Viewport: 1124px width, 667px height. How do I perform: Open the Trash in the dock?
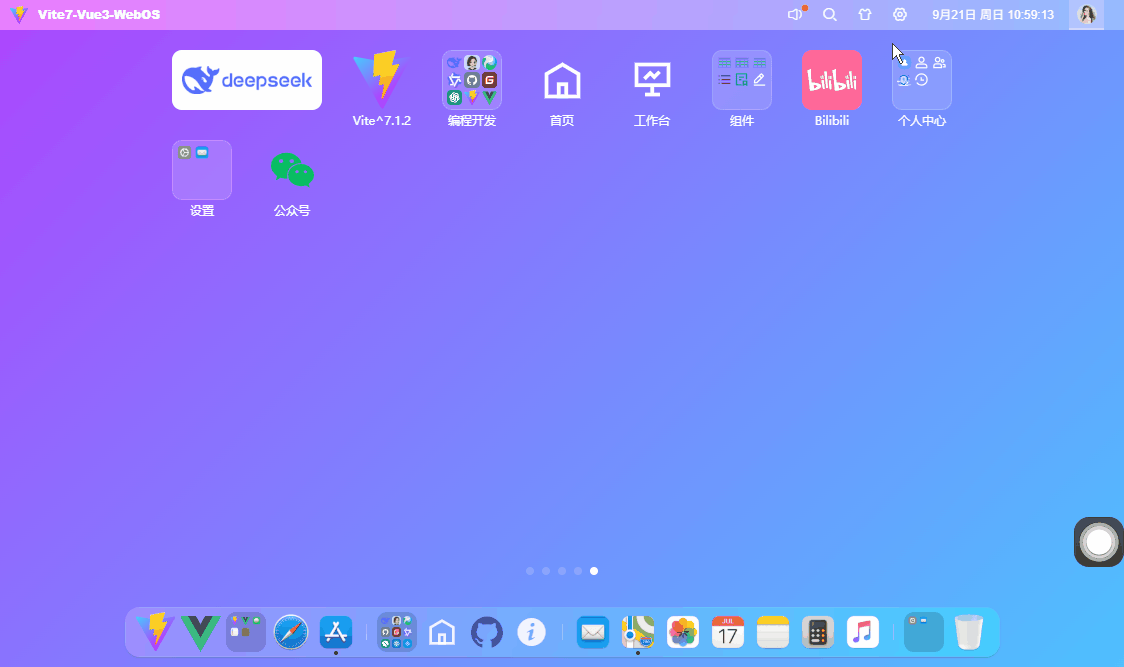[x=968, y=632]
